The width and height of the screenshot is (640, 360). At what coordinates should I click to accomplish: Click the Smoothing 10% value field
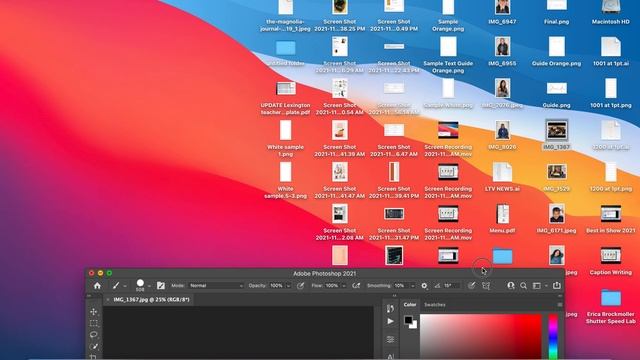tap(400, 286)
